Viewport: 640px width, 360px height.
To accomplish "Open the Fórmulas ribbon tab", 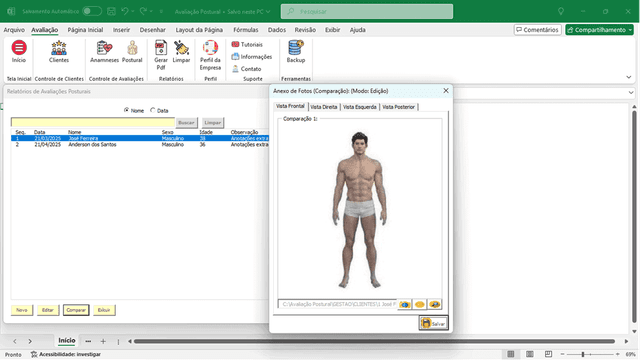I will [x=246, y=30].
